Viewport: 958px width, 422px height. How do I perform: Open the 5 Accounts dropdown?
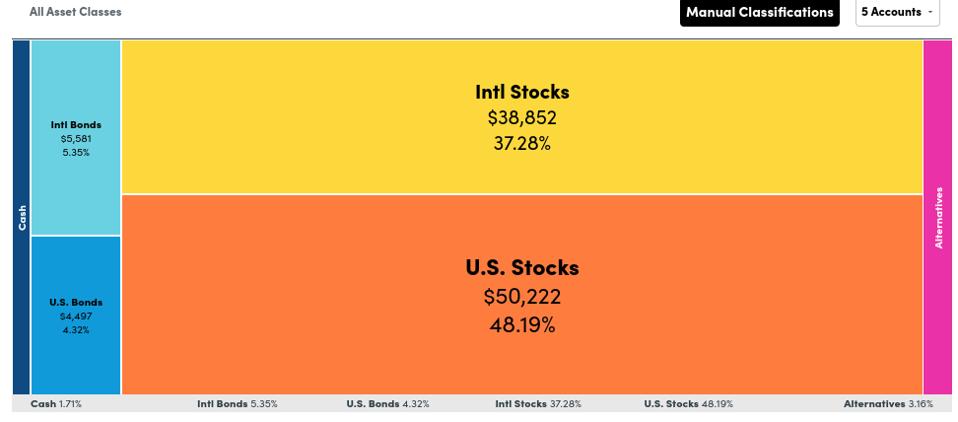coord(897,13)
